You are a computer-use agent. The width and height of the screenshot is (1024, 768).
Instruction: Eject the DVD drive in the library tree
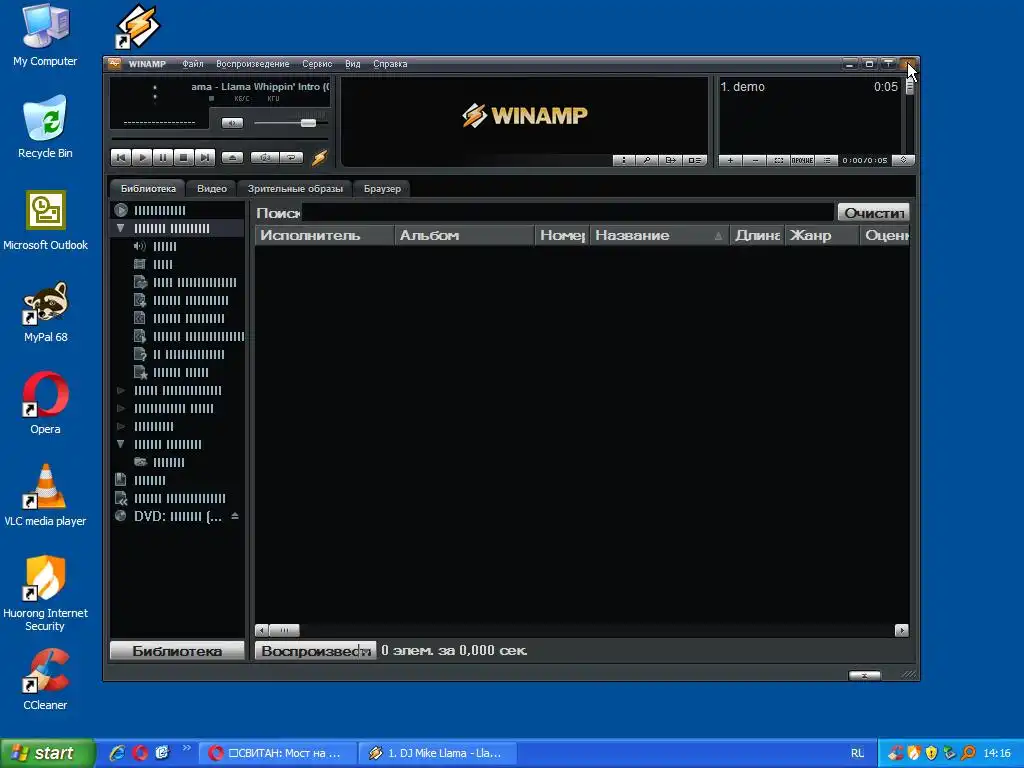[235, 516]
